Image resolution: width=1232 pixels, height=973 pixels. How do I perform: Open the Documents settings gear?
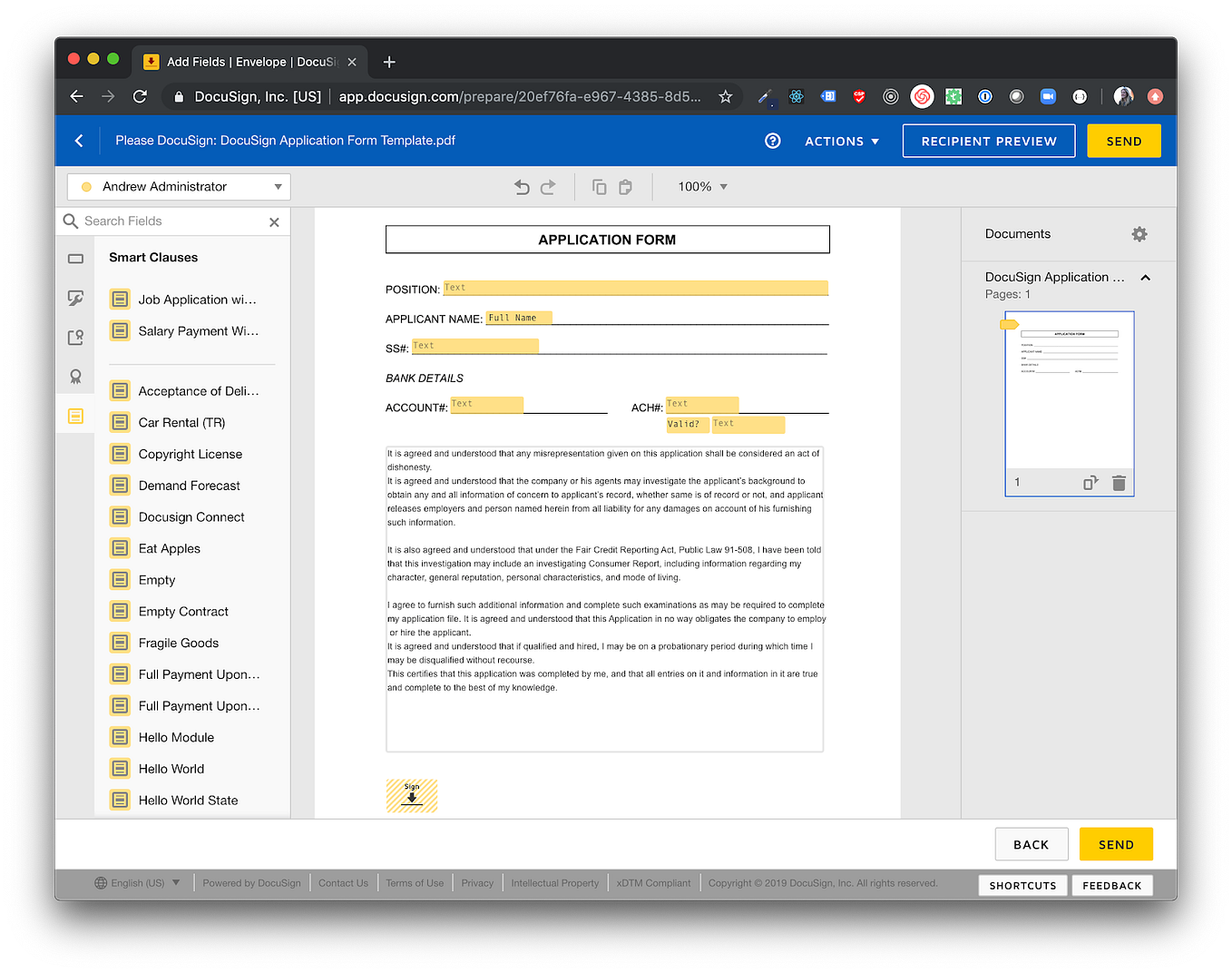(1139, 233)
